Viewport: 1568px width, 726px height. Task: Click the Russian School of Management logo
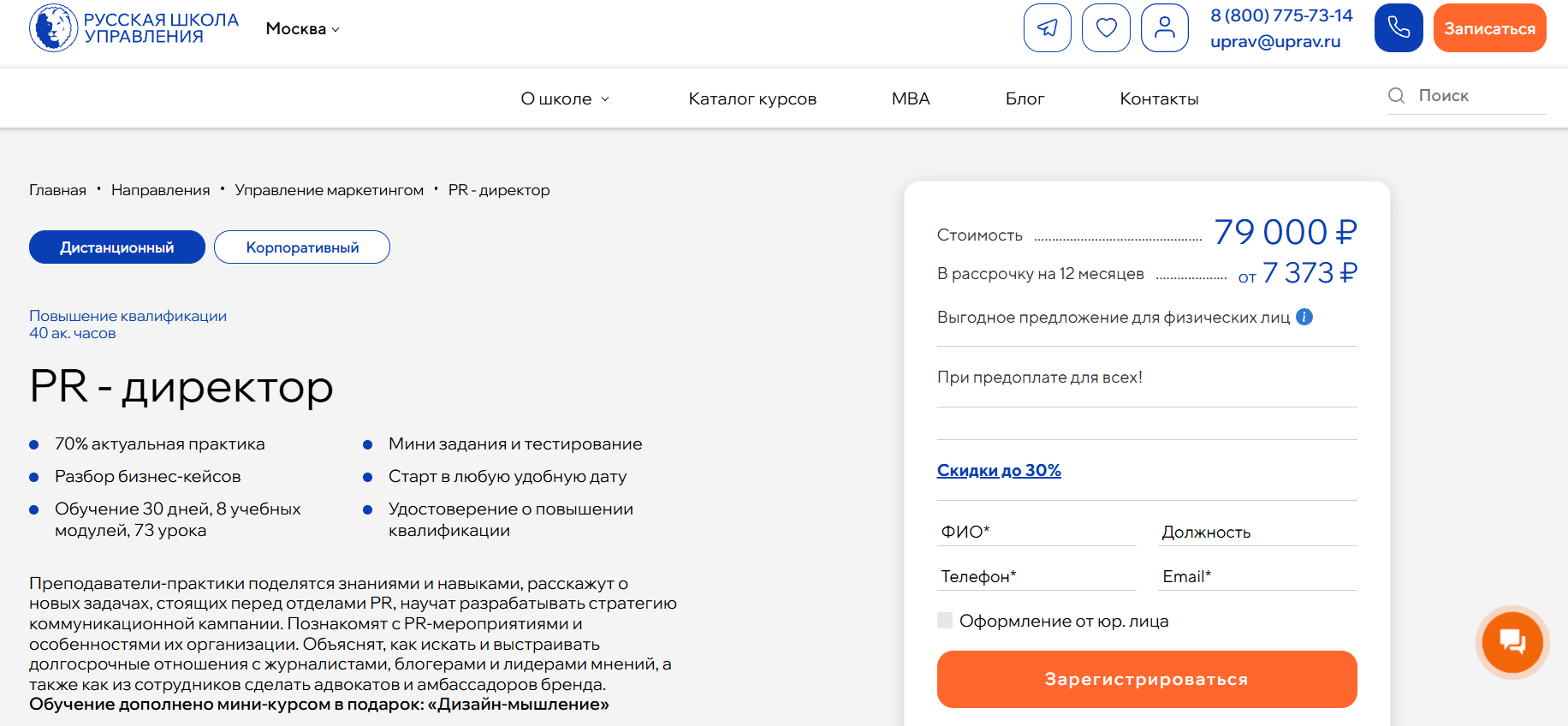click(x=134, y=28)
